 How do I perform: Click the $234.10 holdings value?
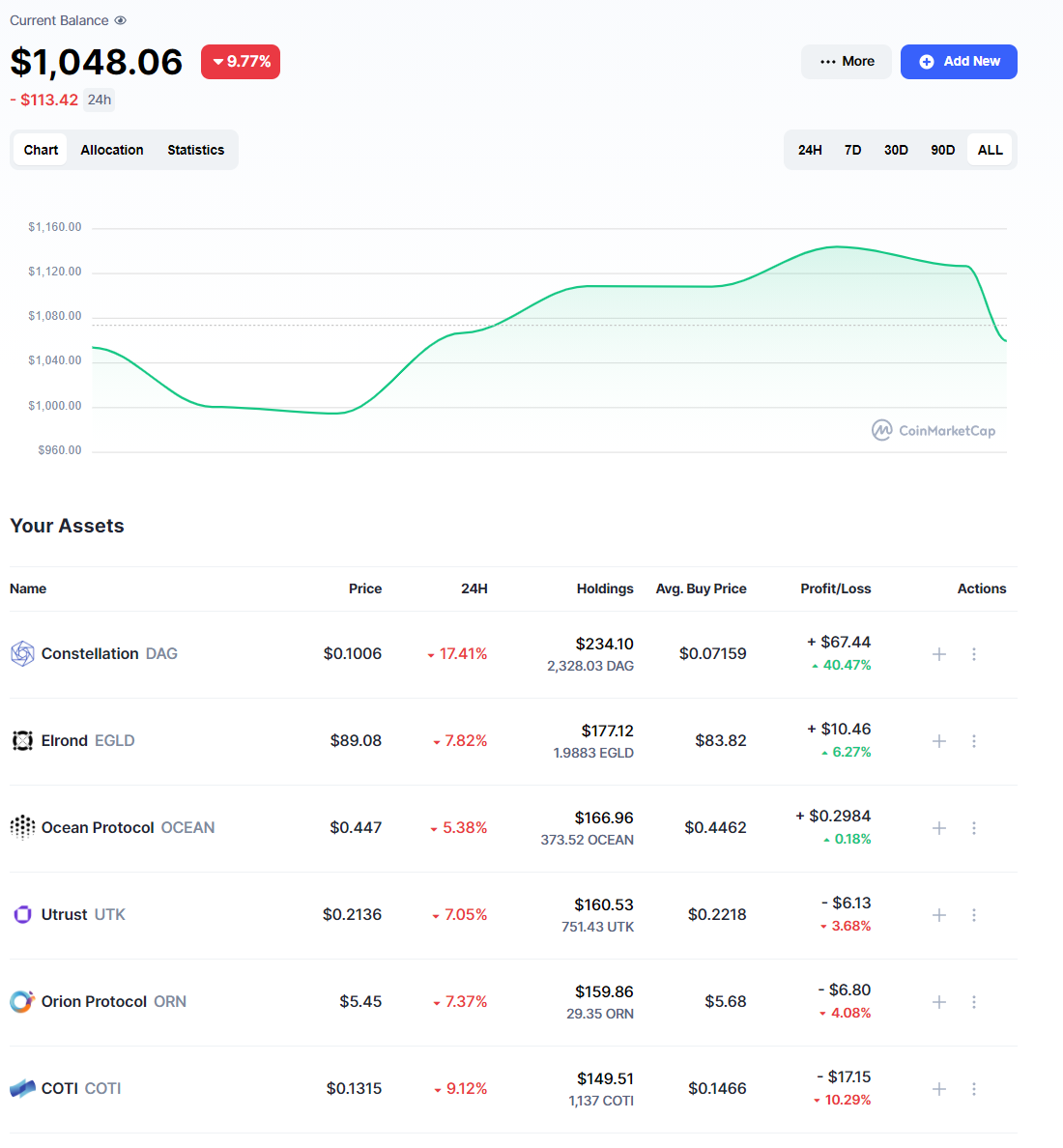[x=604, y=644]
